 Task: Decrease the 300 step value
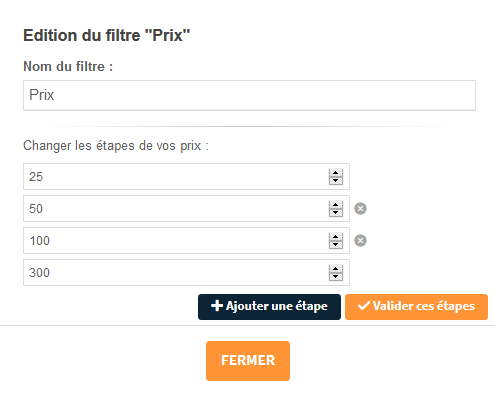(x=336, y=277)
